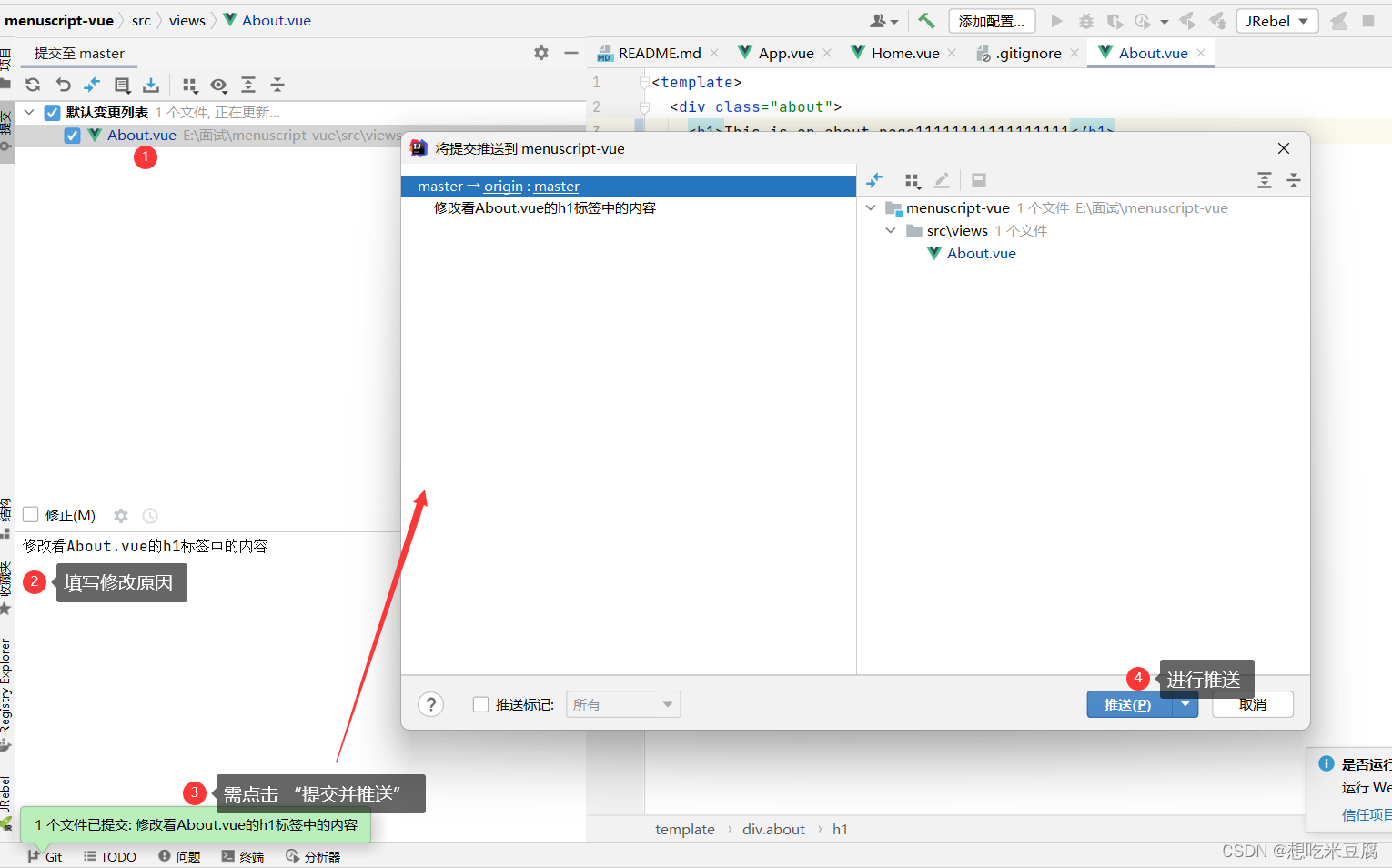Click Run with Coverage icon
Screen dimensions: 1392x868
click(x=1115, y=21)
